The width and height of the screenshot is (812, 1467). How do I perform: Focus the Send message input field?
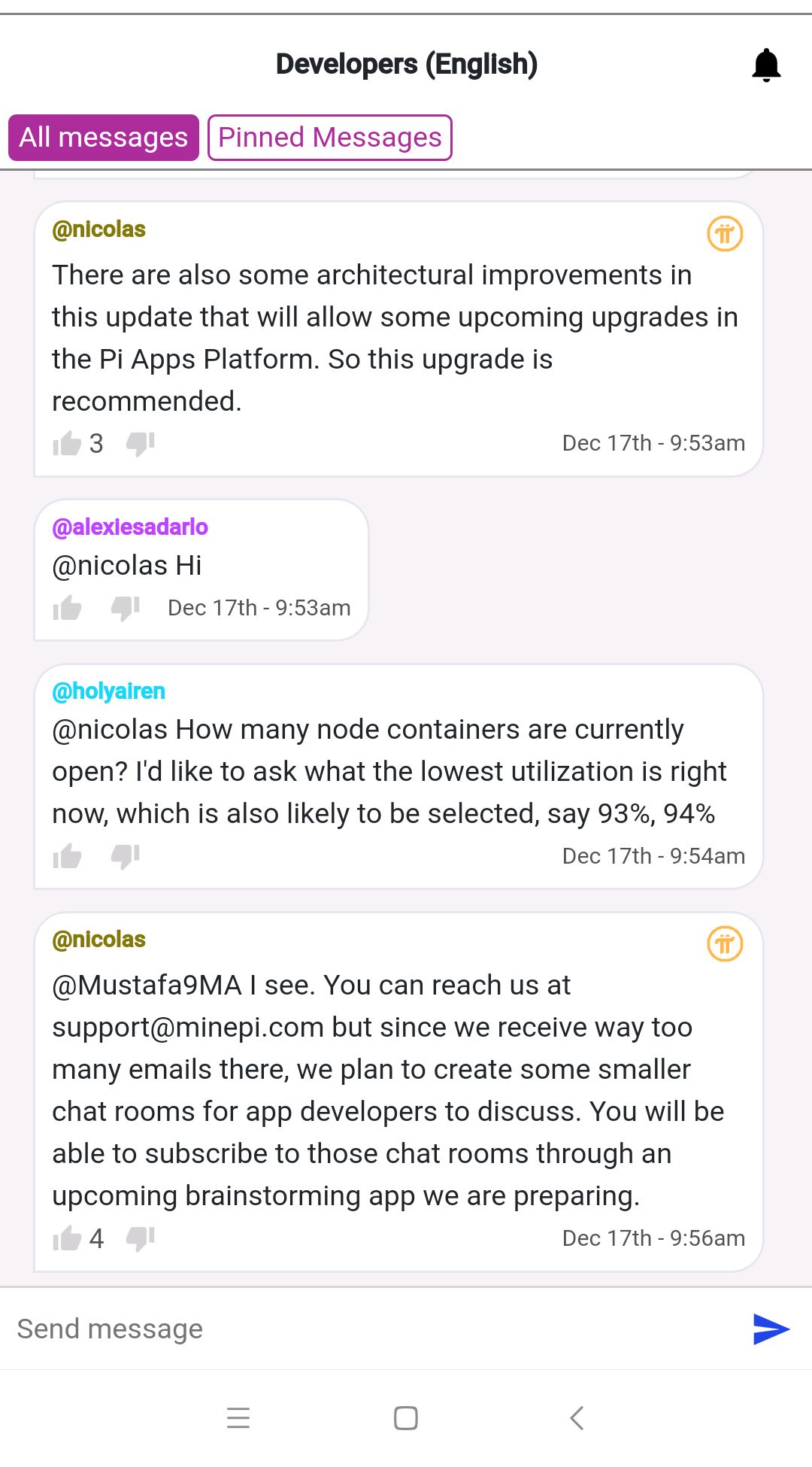click(376, 1329)
